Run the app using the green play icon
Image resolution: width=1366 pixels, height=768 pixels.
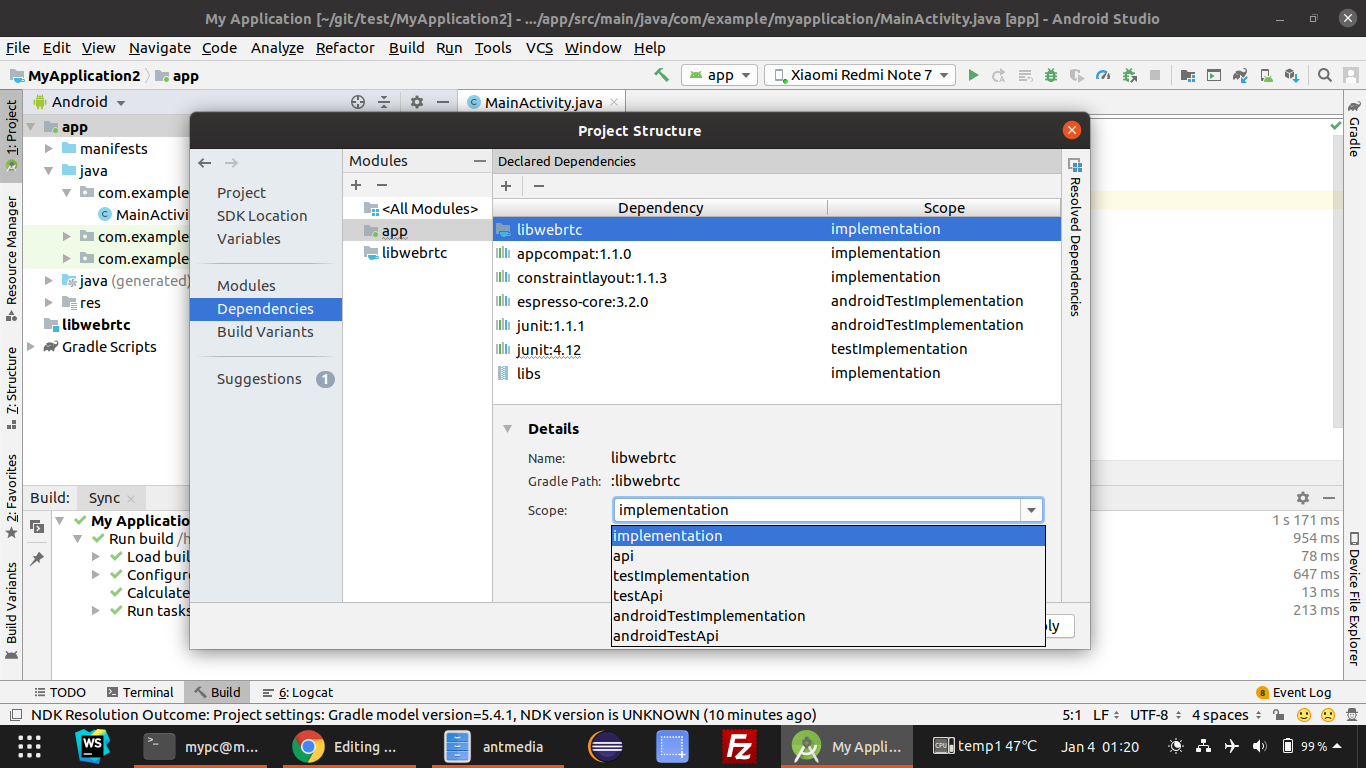pyautogui.click(x=973, y=75)
